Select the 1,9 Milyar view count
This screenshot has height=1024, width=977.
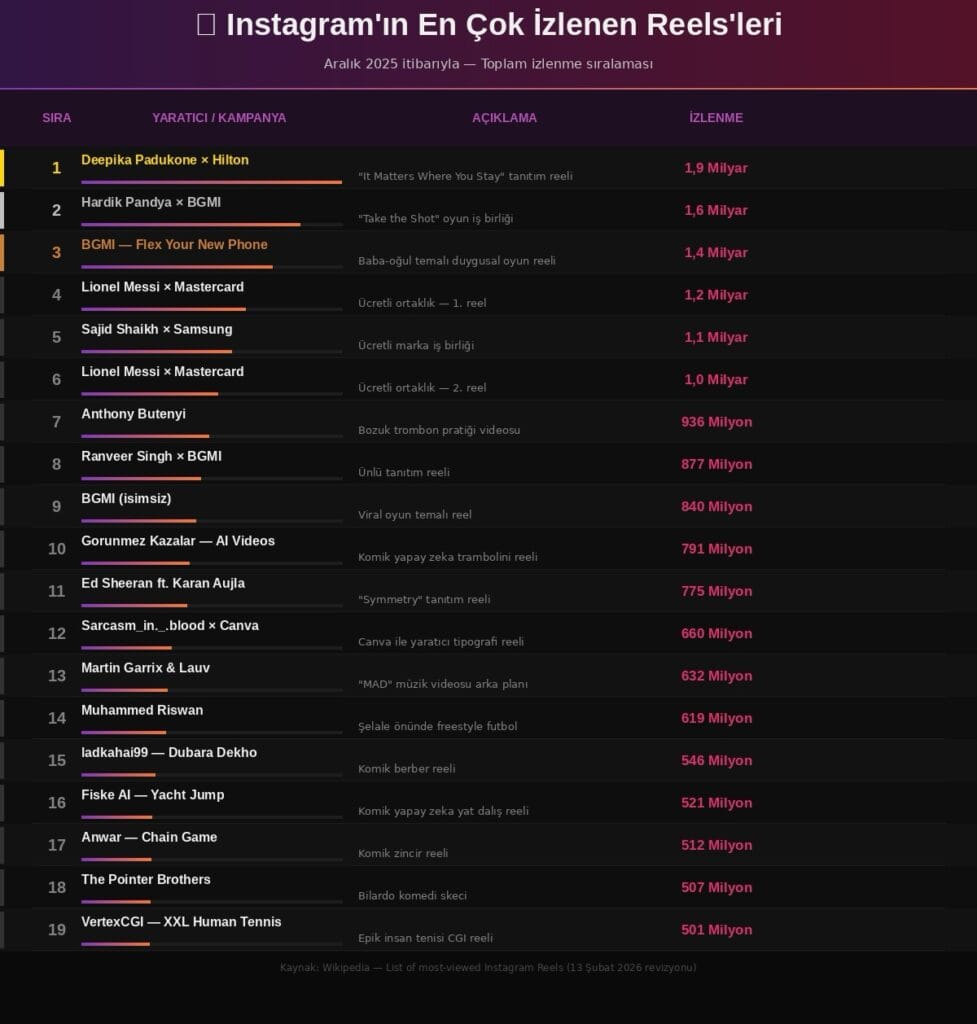[716, 168]
